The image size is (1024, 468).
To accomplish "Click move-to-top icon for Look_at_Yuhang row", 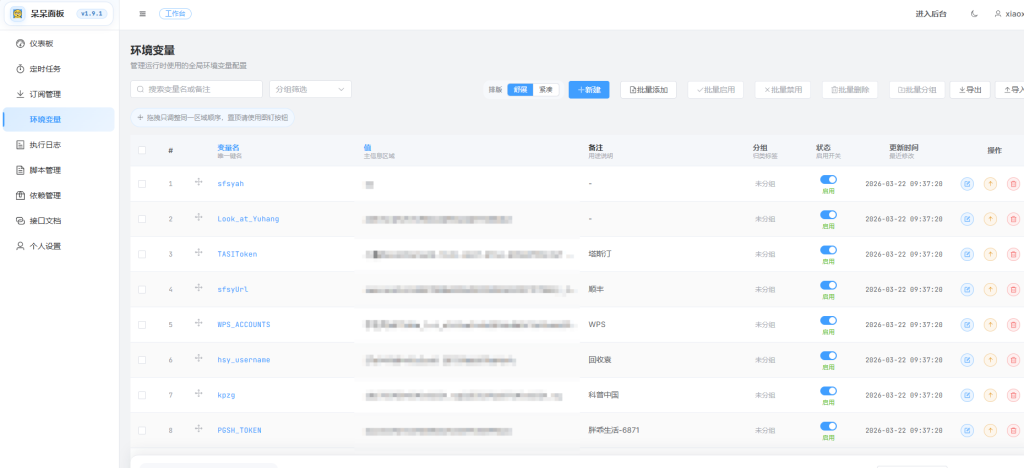I will pos(990,219).
